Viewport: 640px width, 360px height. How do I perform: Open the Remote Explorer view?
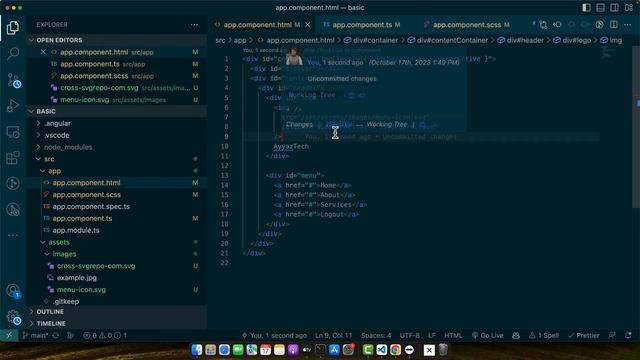click(13, 132)
